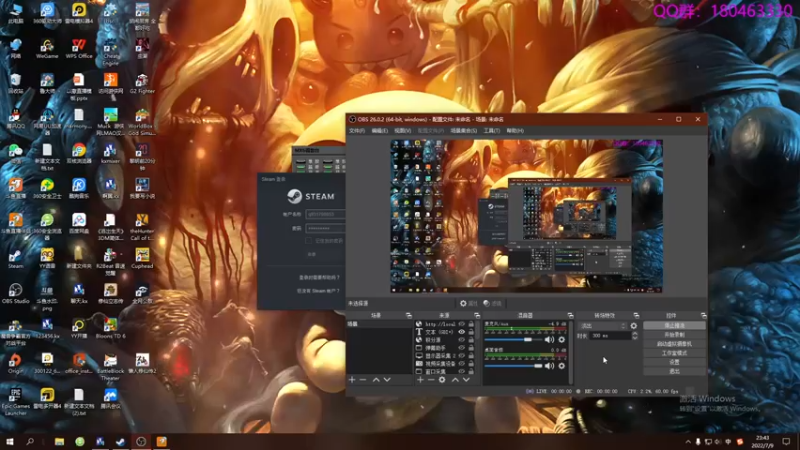Open desktop audio channel settings gear

[x=562, y=366]
